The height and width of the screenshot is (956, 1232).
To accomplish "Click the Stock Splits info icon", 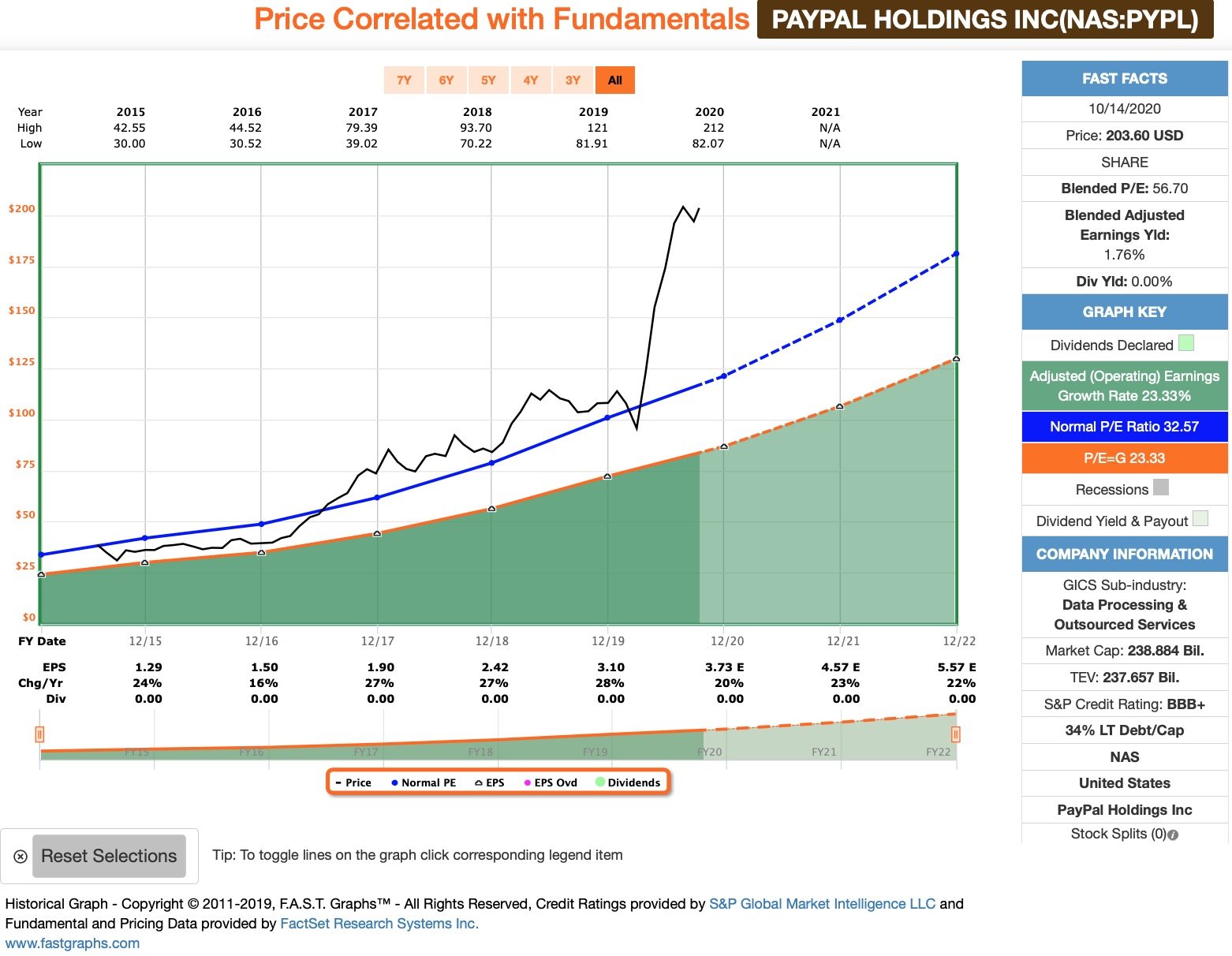I will tap(1173, 835).
